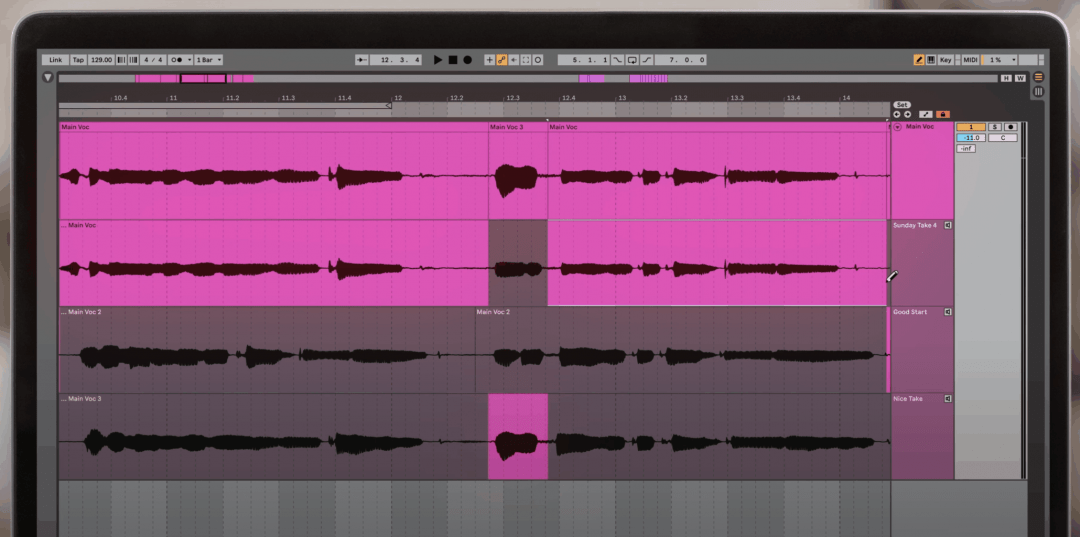Toggle the Automation Arm icon
This screenshot has height=537, width=1080.
(501, 60)
